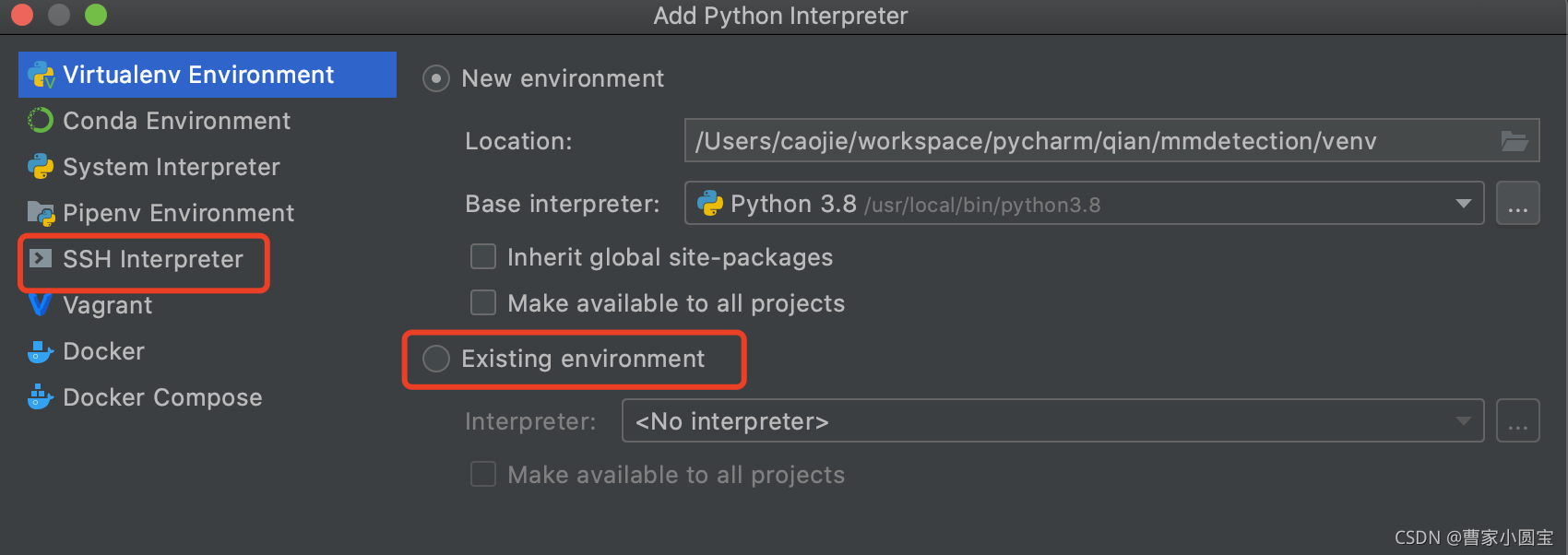
Task: Click the Pipenv Environment folder icon
Action: tap(41, 213)
